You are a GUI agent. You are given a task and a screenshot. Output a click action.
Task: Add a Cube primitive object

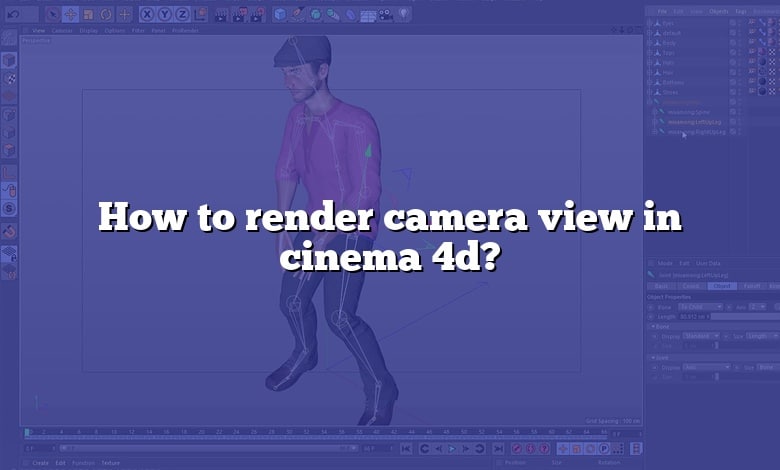pos(281,15)
